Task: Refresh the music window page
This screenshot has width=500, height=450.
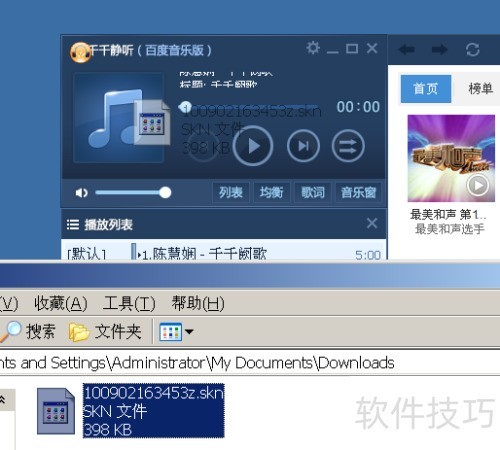Action: pos(473,50)
